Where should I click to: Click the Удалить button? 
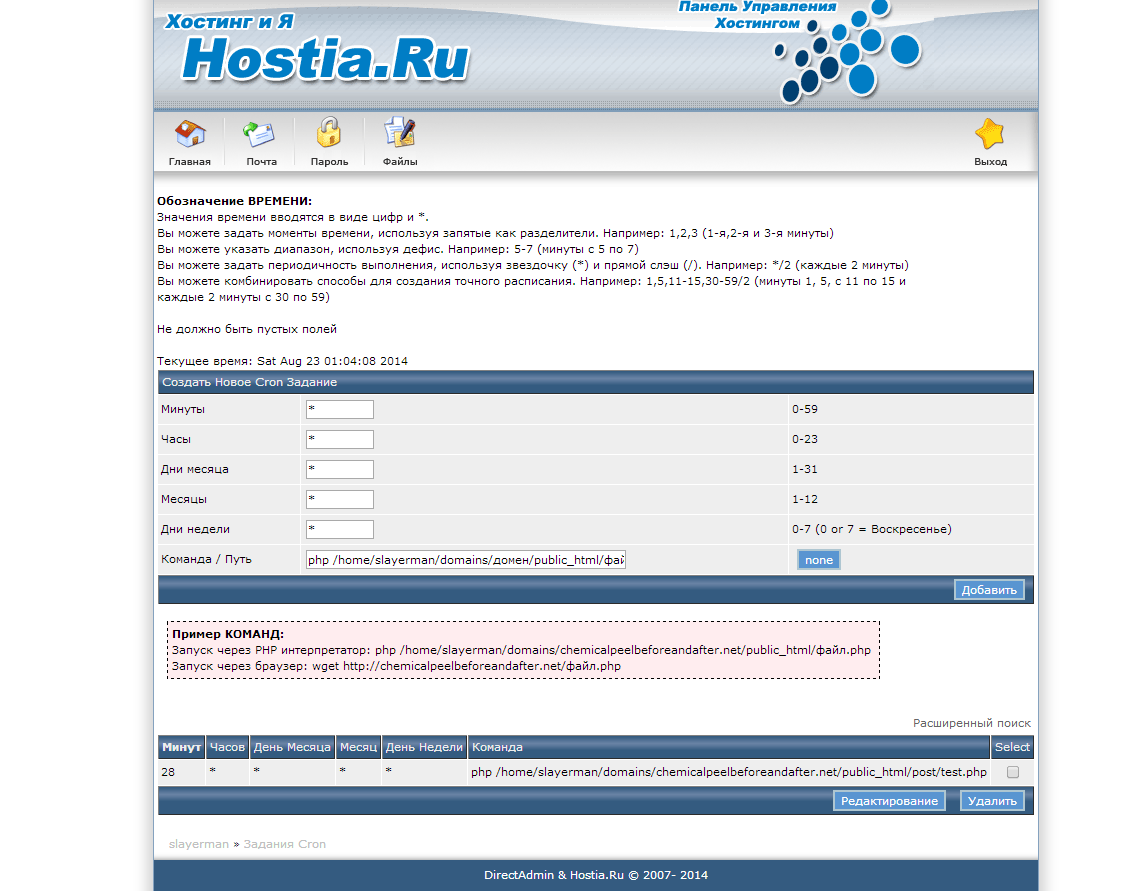tap(992, 801)
